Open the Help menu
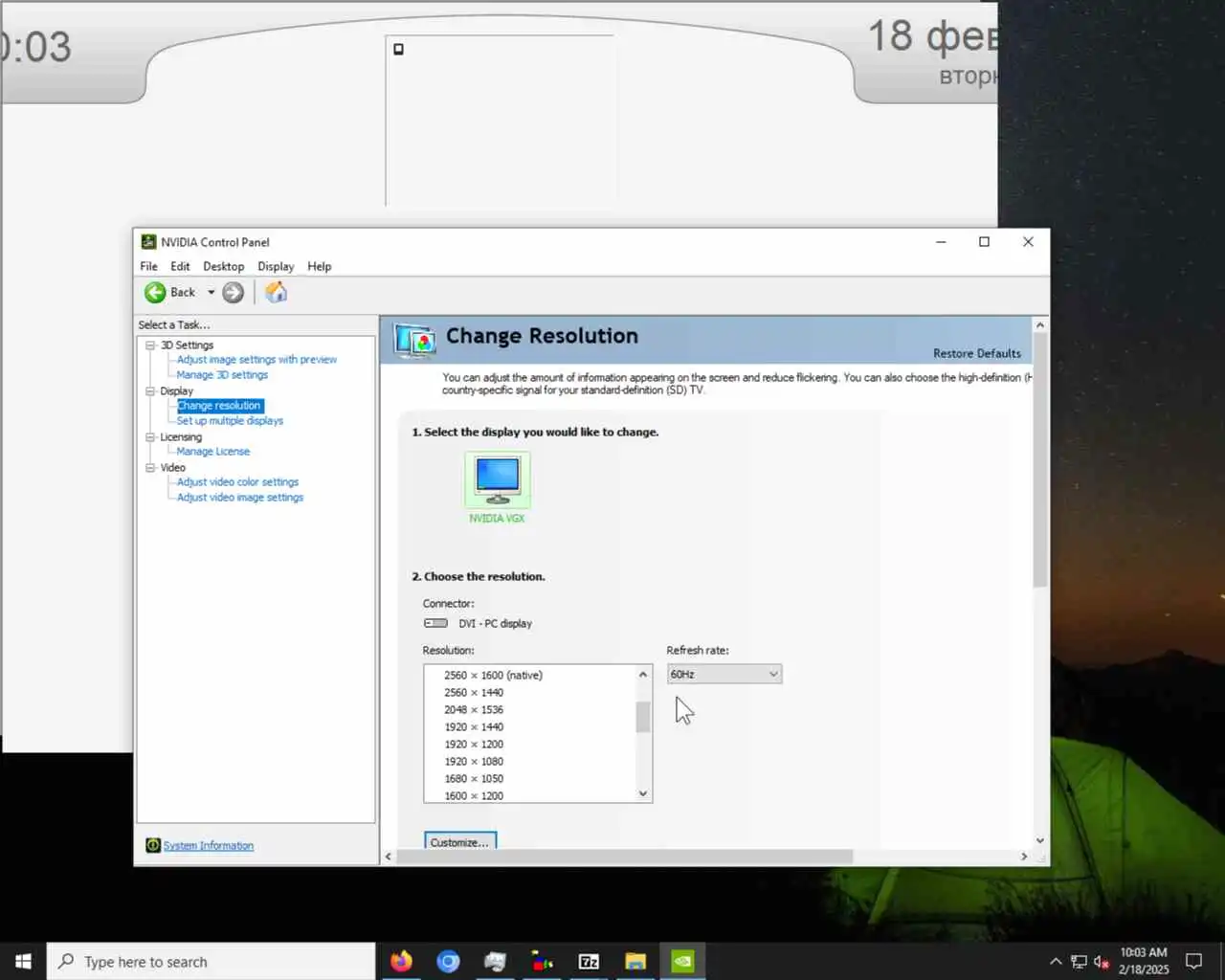Image resolution: width=1225 pixels, height=980 pixels. pos(320,266)
